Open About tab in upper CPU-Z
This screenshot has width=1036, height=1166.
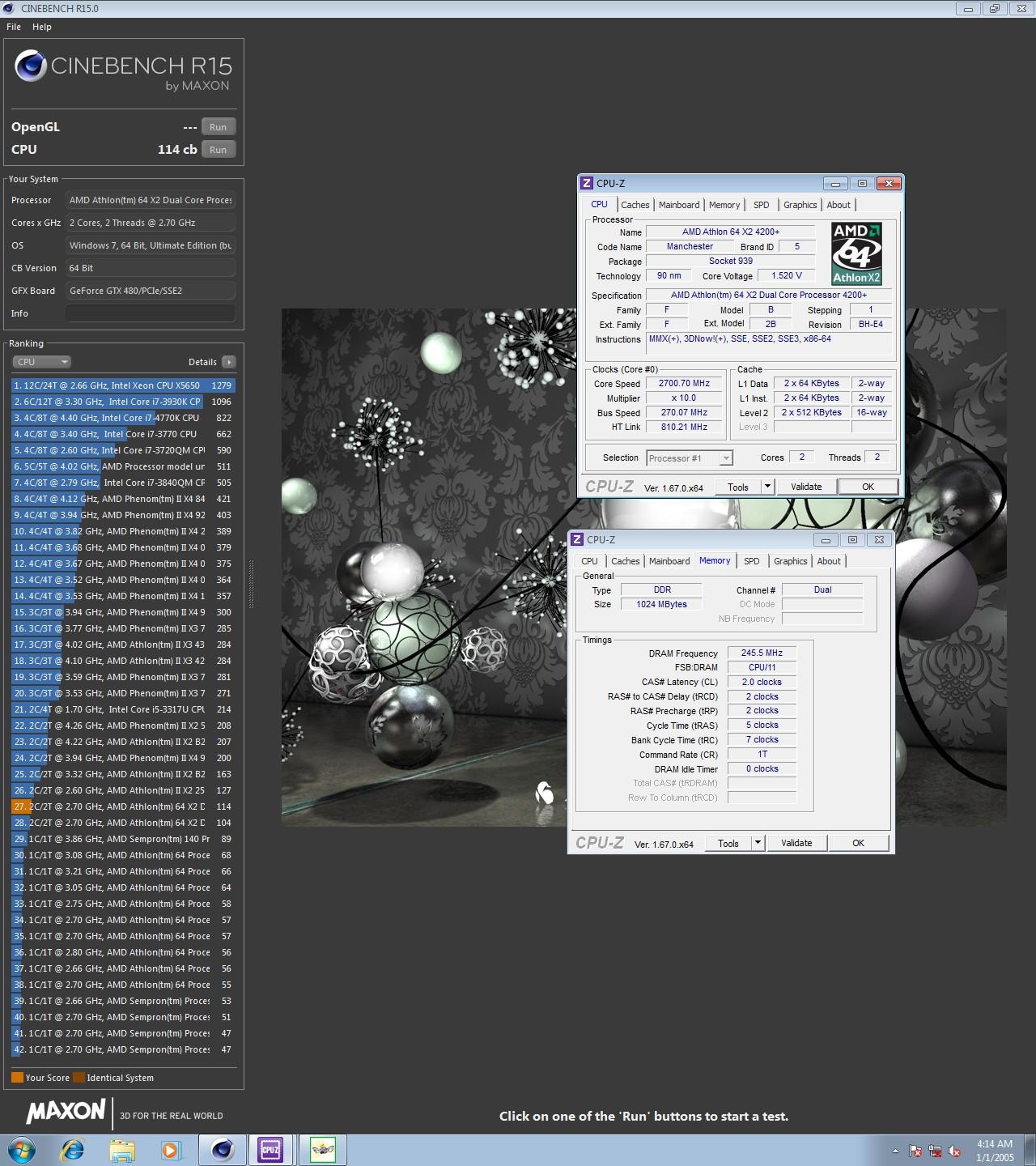pos(839,205)
